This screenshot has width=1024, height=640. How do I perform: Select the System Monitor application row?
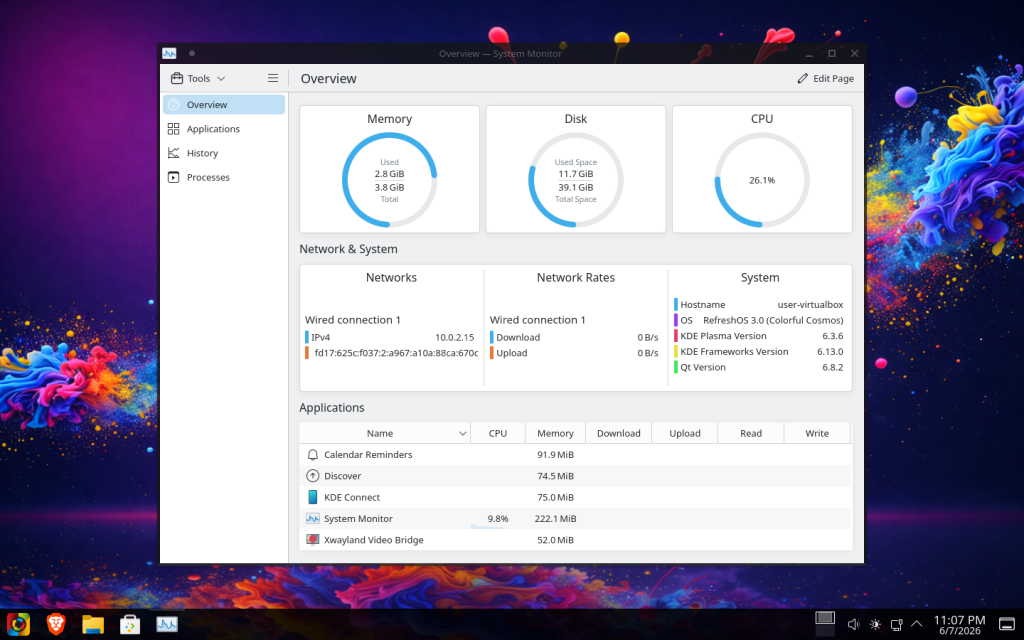pos(575,519)
